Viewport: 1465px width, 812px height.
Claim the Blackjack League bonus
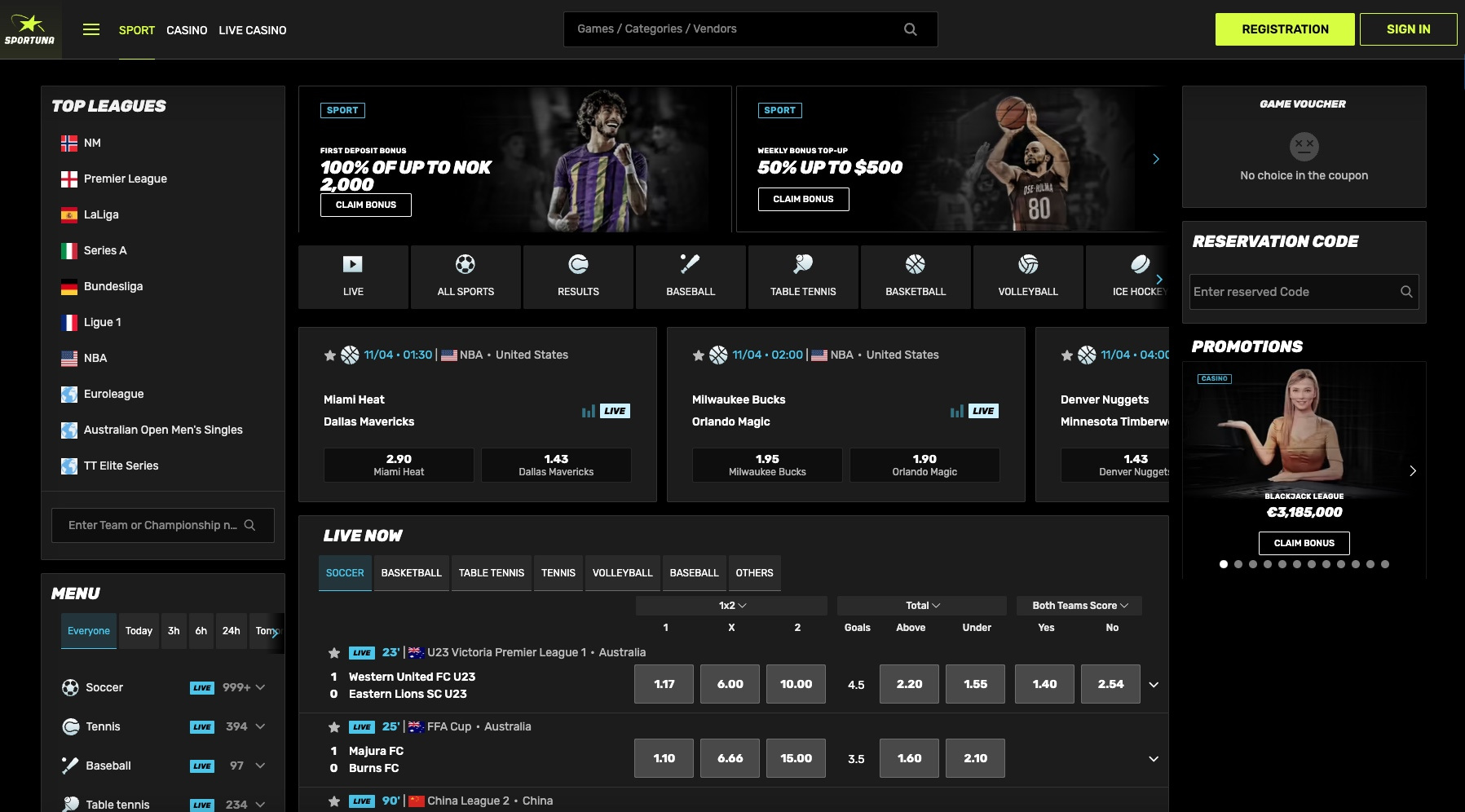point(1303,543)
